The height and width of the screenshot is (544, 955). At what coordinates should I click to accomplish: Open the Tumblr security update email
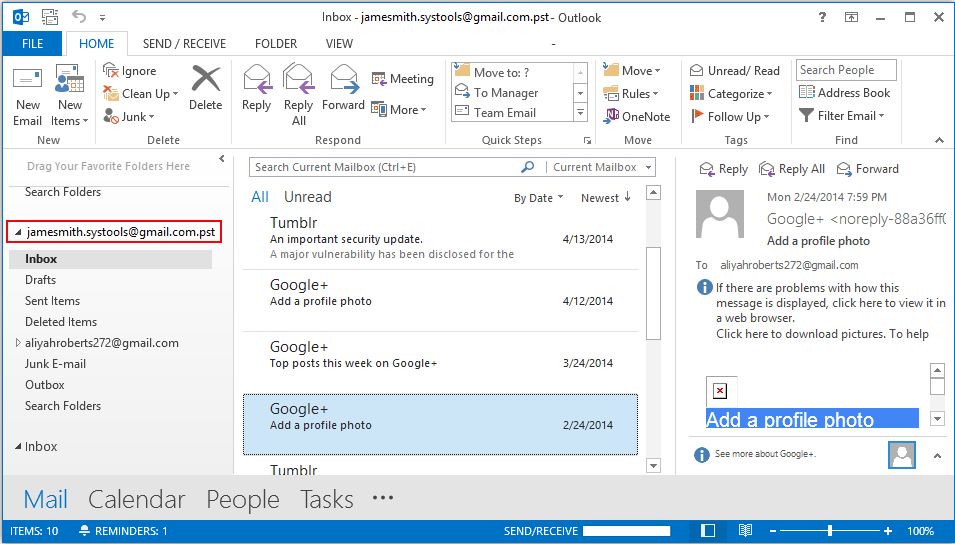coord(440,238)
